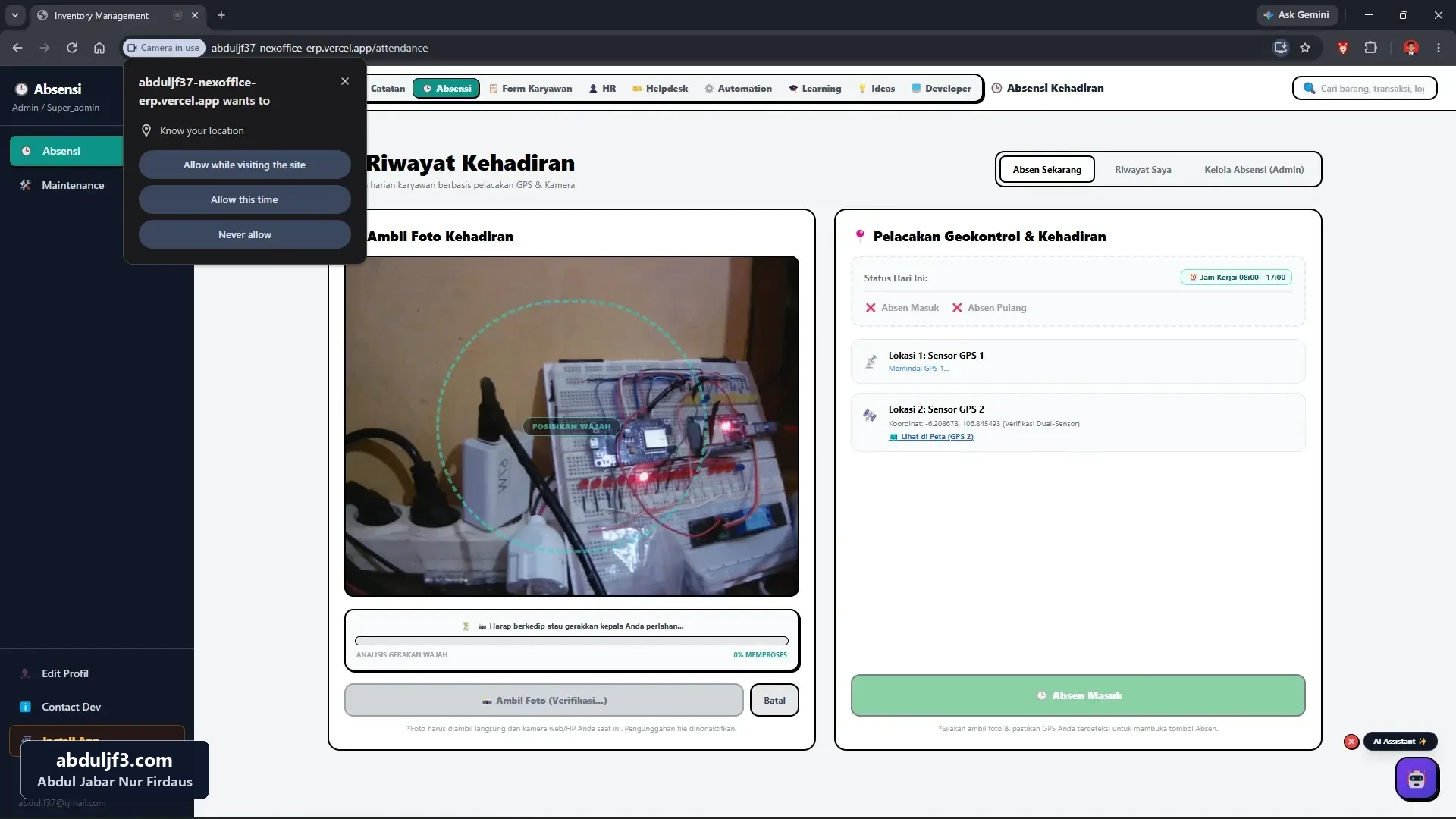
Task: Click the install app icon in address bar
Action: coord(1280,48)
